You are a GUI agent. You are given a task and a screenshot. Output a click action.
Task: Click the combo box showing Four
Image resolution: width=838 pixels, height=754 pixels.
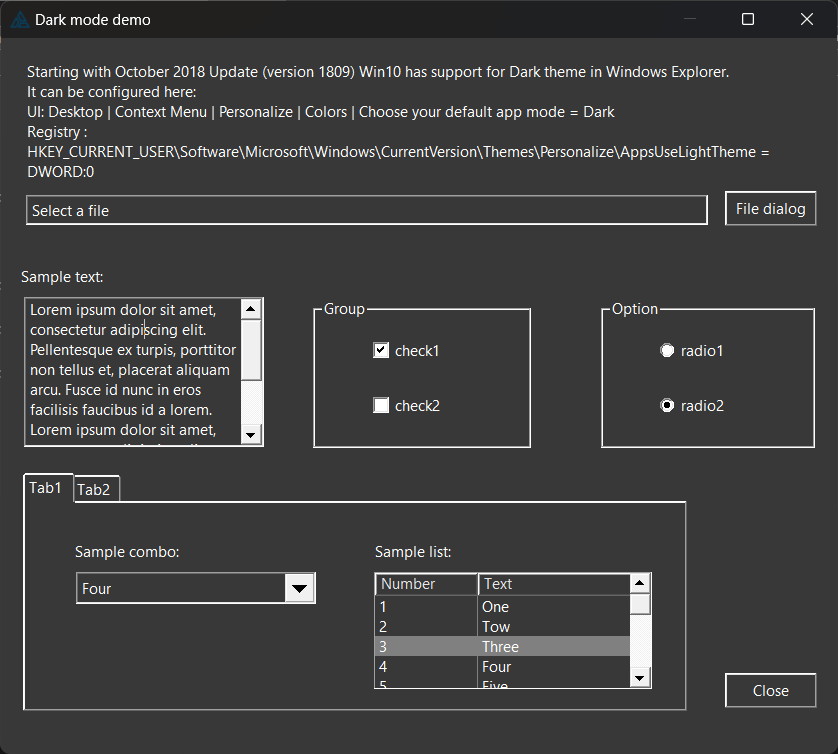(x=180, y=589)
